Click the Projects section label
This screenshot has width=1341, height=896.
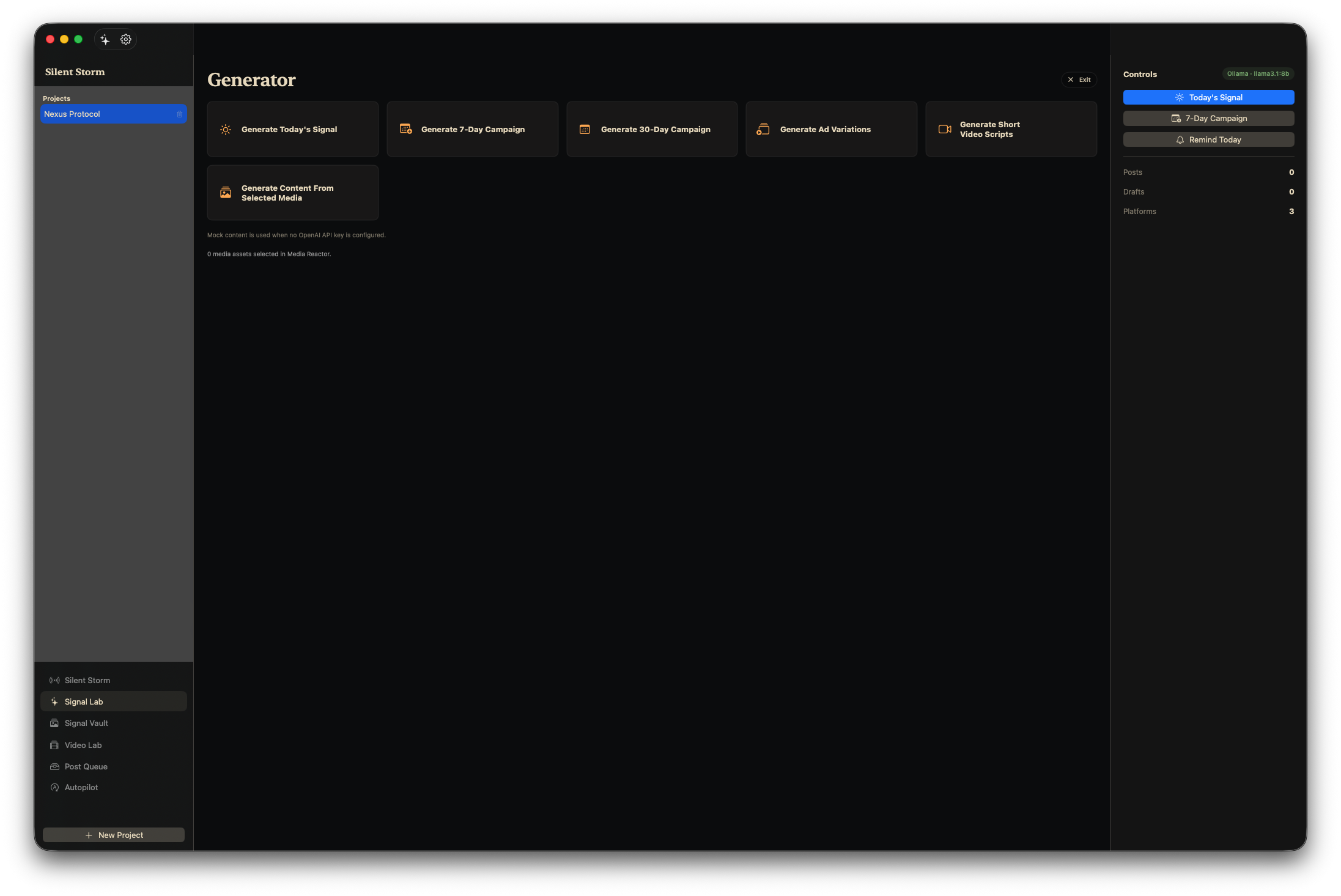(x=56, y=98)
